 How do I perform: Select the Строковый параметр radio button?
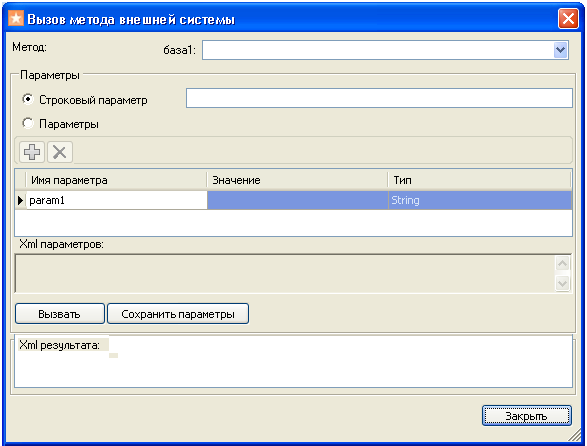tap(27, 99)
